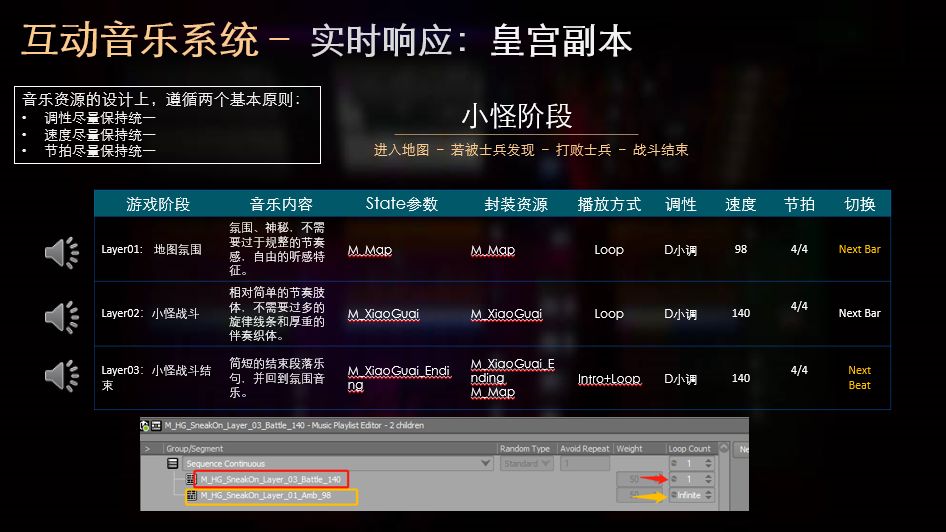Image resolution: width=946 pixels, height=532 pixels.
Task: Click the Music Playlist Editor title bar icon
Action: point(156,426)
